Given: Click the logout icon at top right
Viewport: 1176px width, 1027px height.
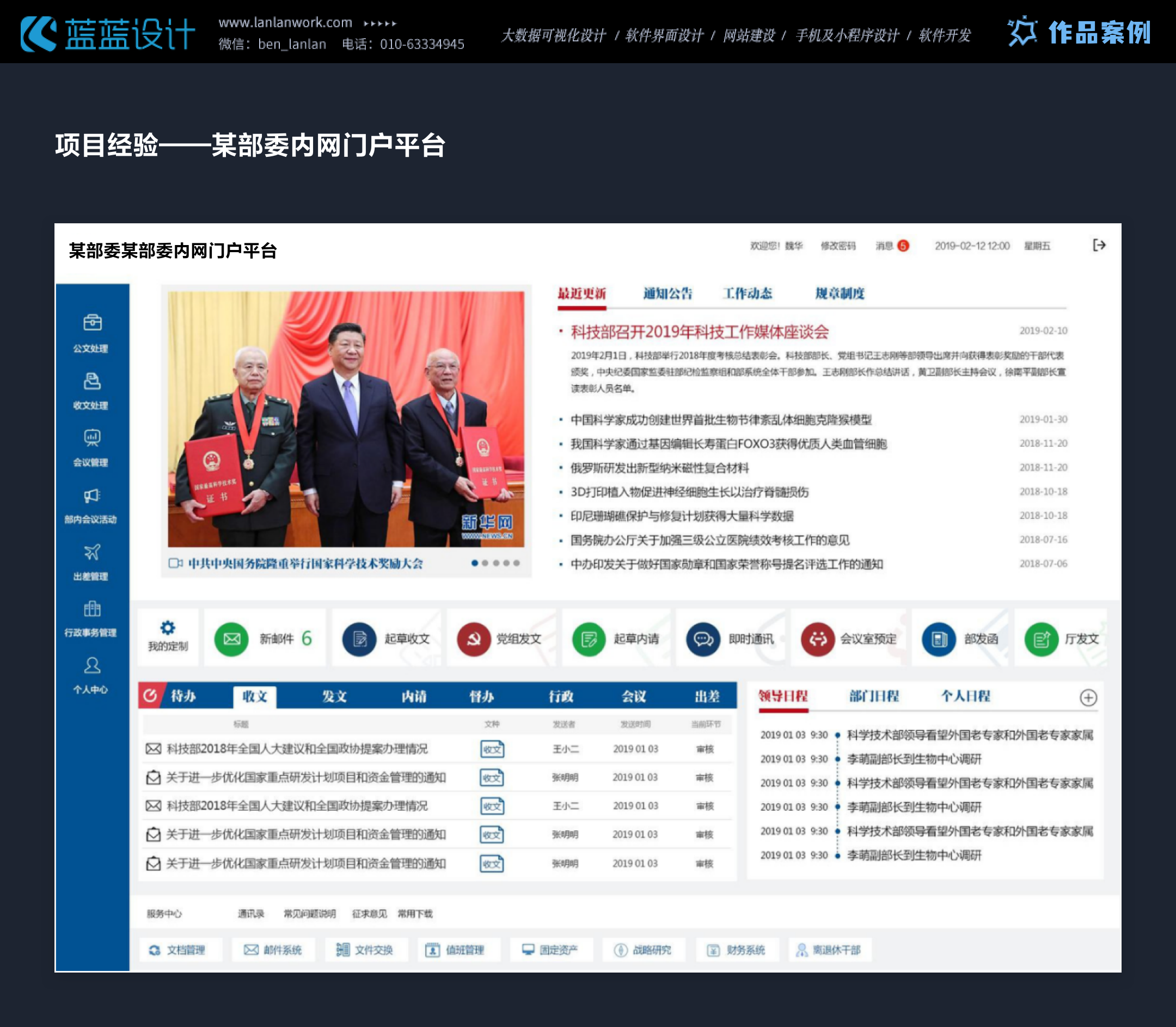Looking at the screenshot, I should point(1099,245).
